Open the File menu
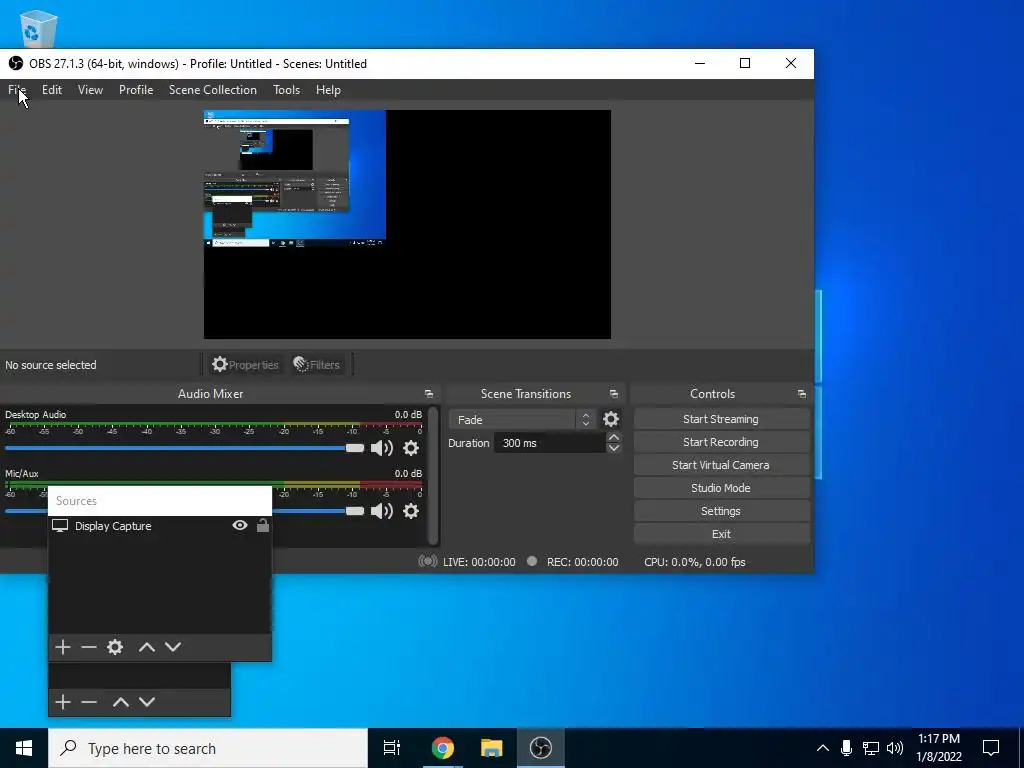Viewport: 1024px width, 768px height. click(x=17, y=90)
